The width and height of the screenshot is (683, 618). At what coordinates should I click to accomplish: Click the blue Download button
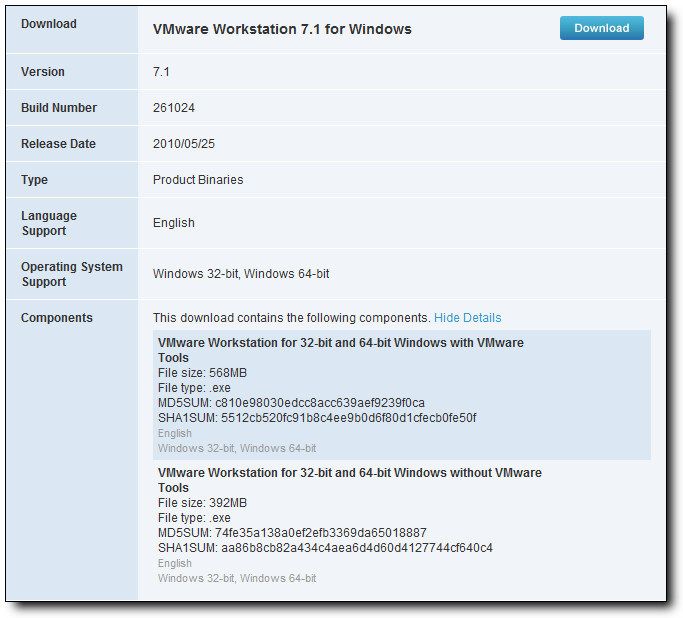coord(602,28)
